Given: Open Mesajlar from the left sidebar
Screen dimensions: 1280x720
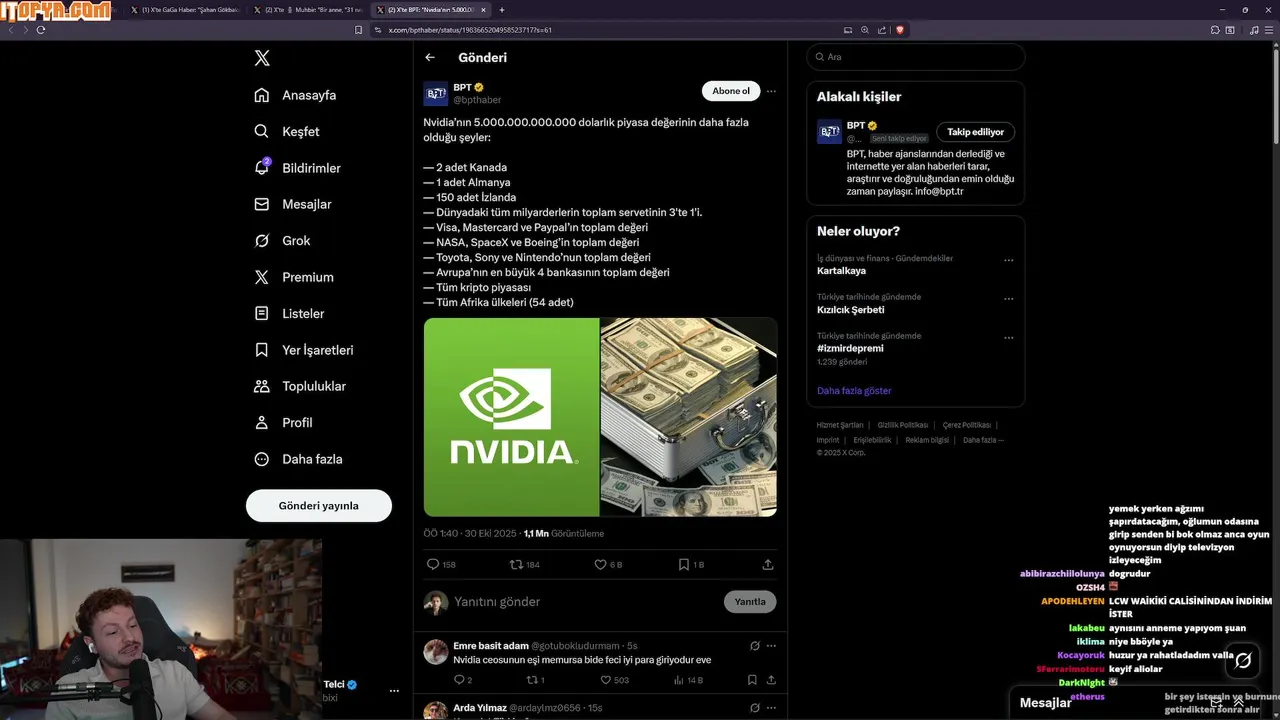Looking at the screenshot, I should (x=292, y=204).
